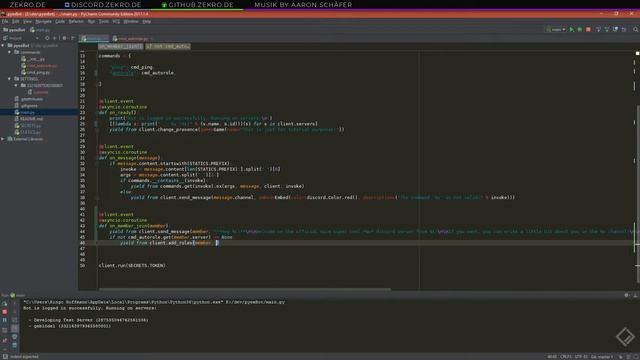The image size is (640, 360).
Task: Click ZEKRO.DE link in top banner
Action: (27, 5)
